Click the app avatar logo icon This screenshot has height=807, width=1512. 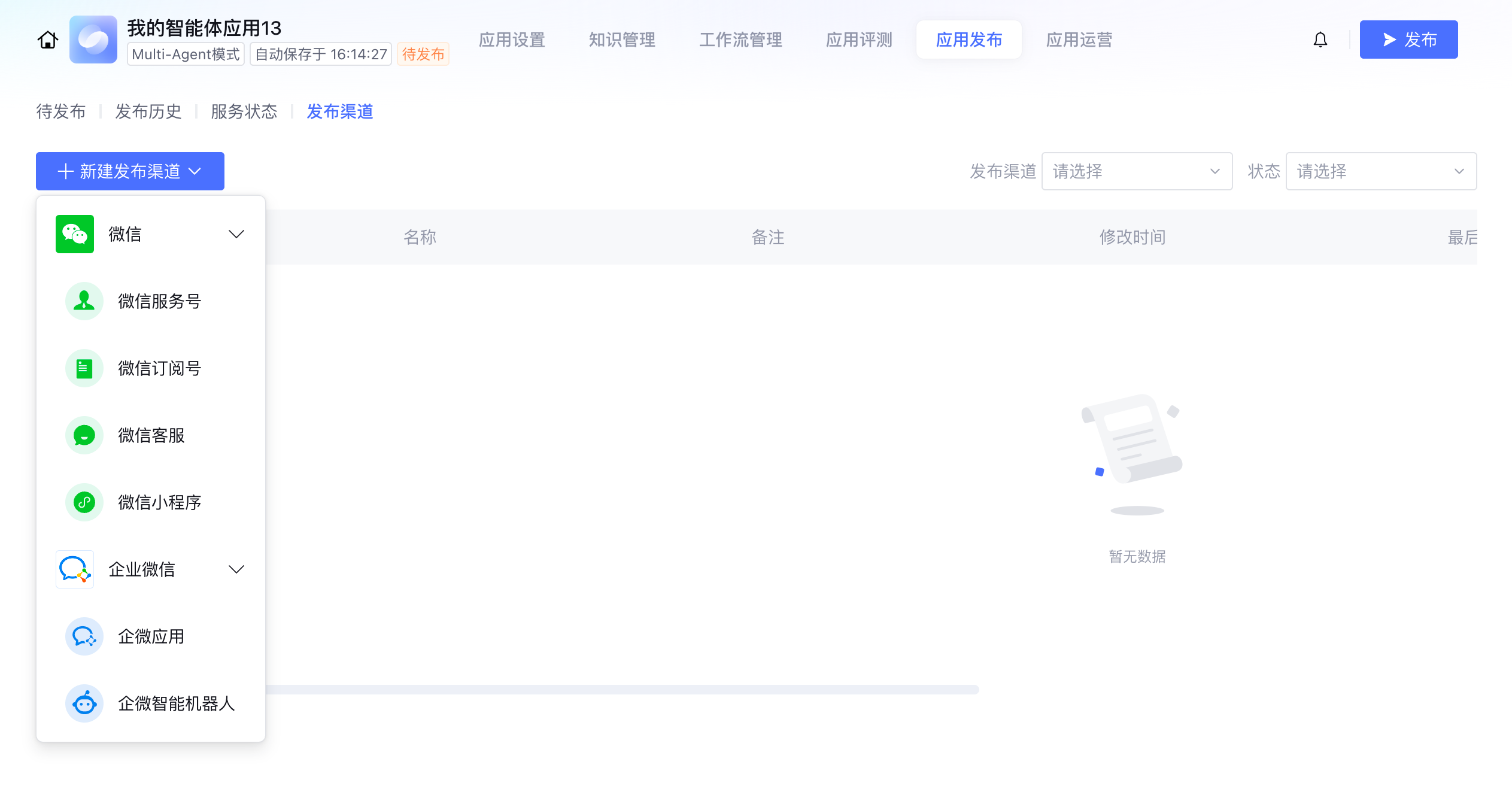coord(93,40)
